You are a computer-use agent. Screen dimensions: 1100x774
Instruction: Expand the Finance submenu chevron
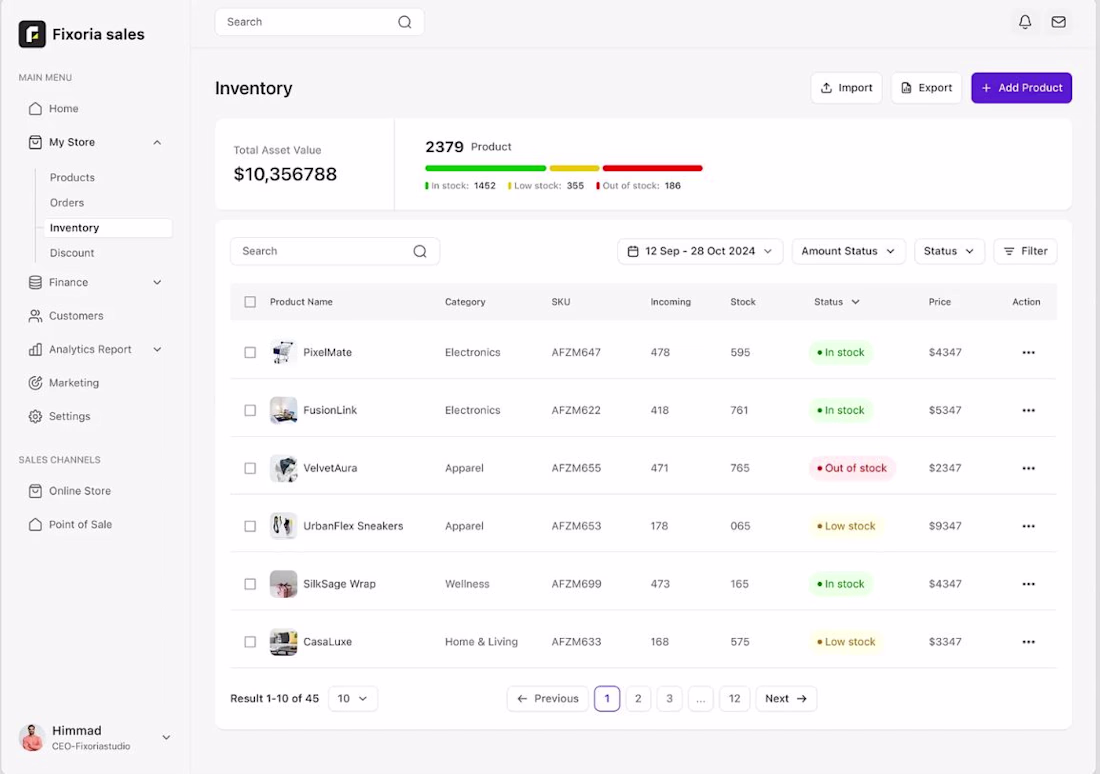pyautogui.click(x=157, y=282)
